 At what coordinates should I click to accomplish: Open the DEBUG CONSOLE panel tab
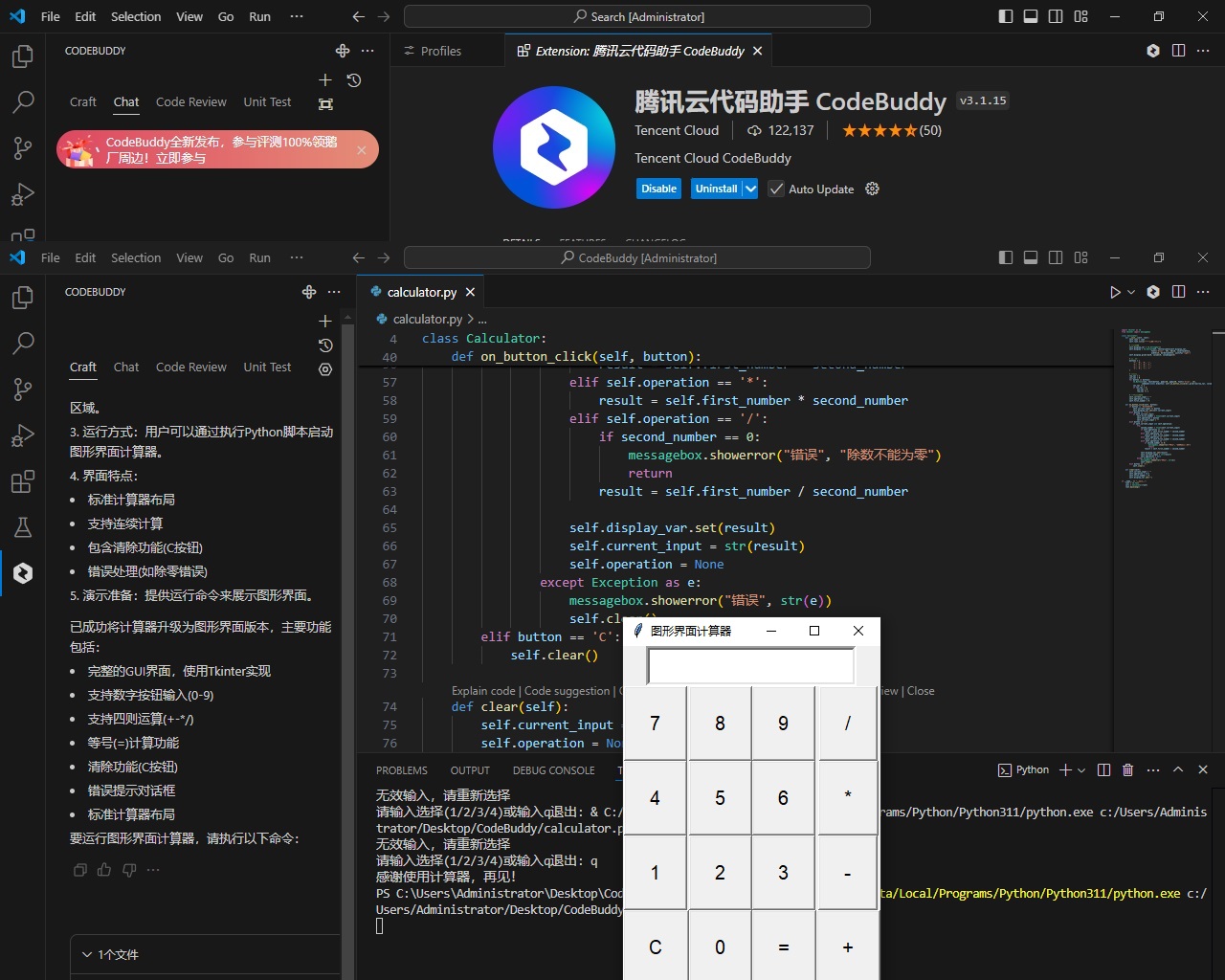553,770
